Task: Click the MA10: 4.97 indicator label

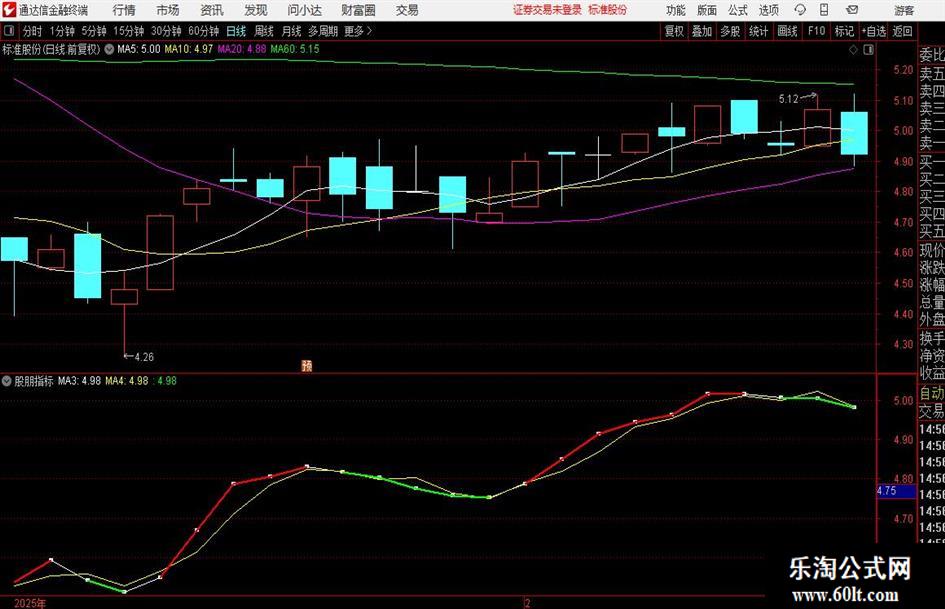Action: click(x=189, y=49)
